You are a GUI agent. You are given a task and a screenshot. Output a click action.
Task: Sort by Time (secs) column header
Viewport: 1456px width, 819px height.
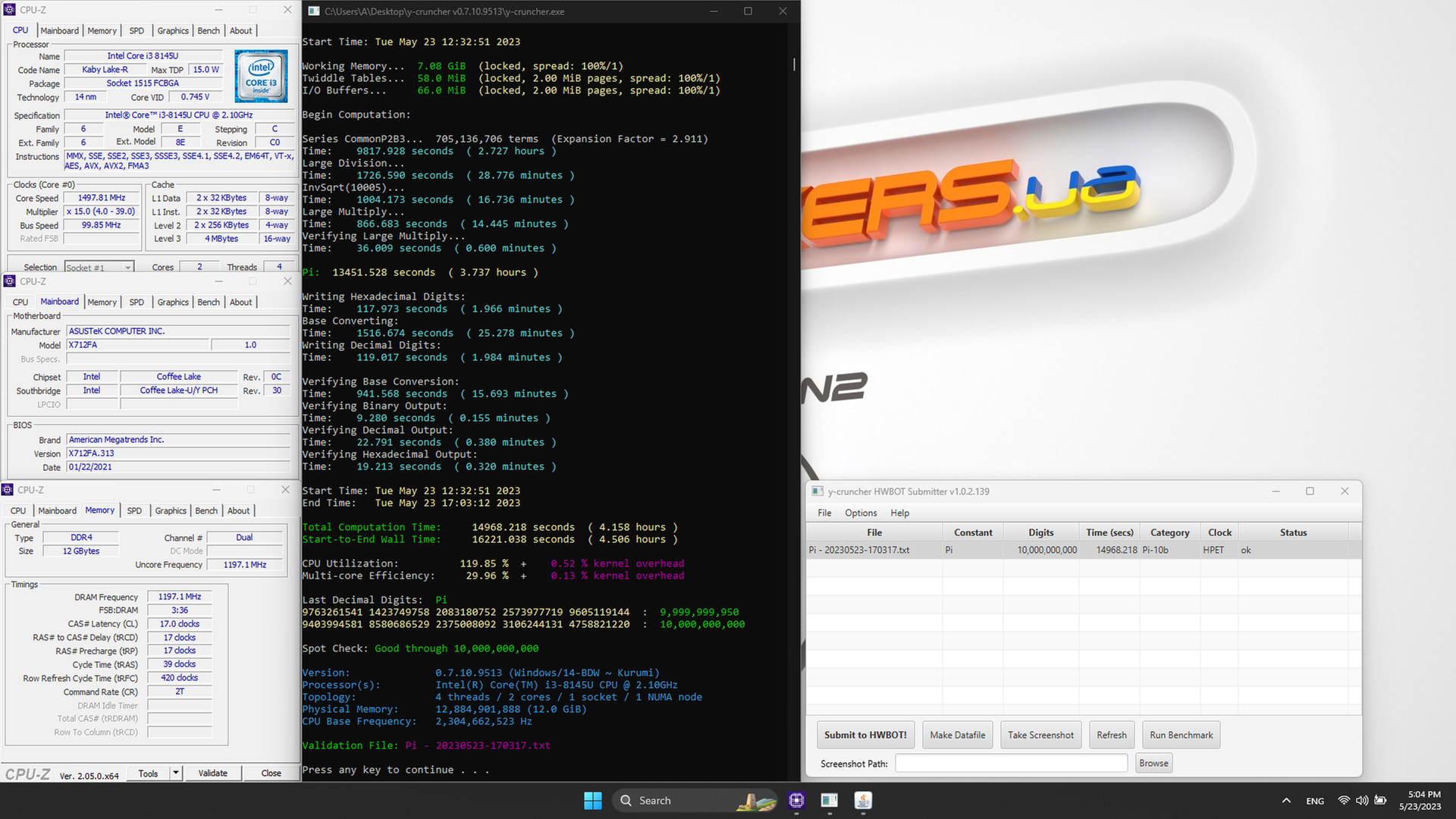click(1109, 532)
